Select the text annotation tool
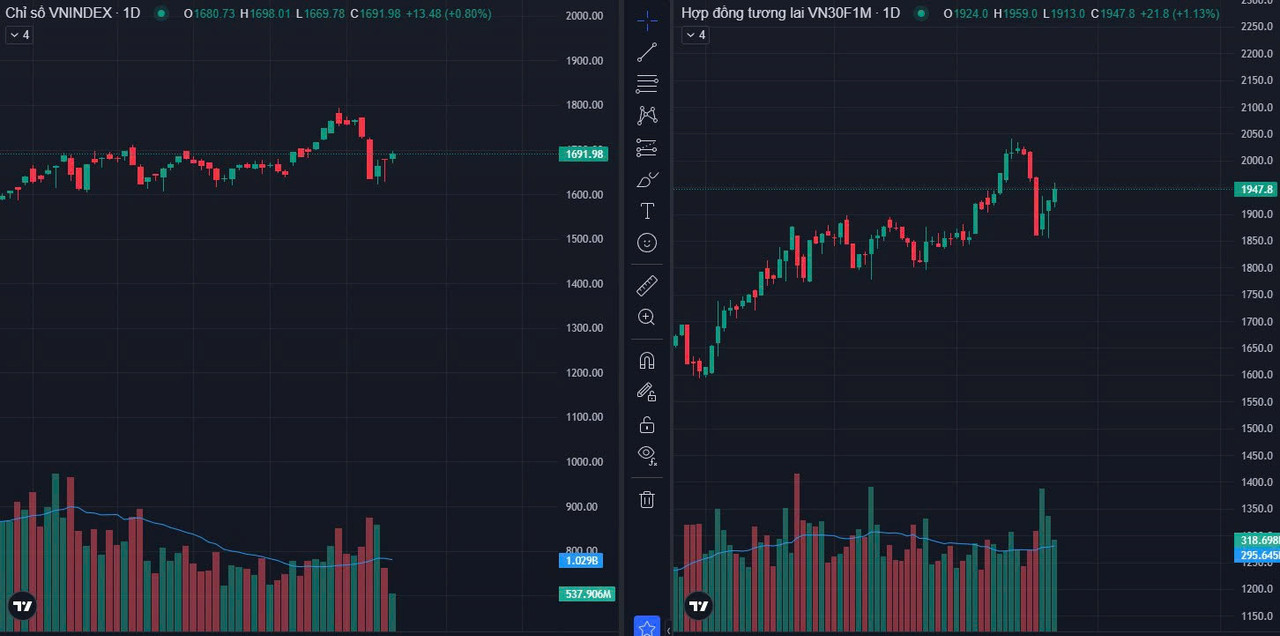 (647, 211)
